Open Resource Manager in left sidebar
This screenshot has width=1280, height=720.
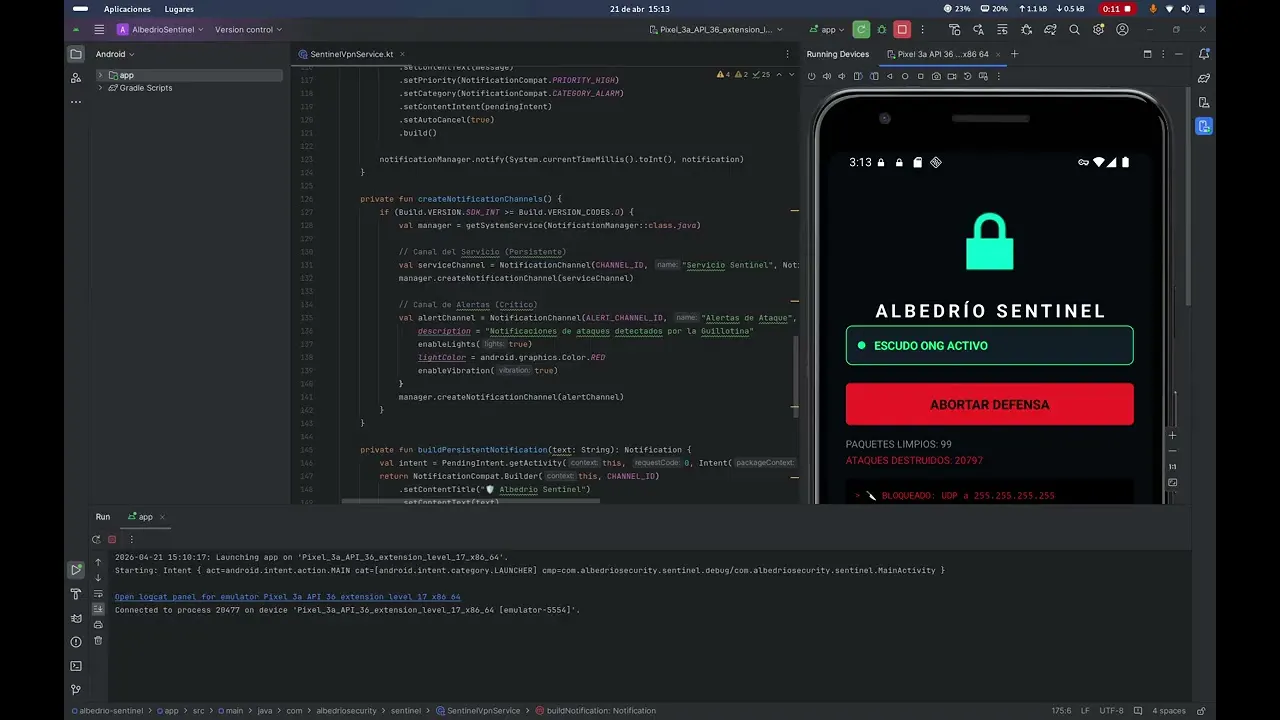[x=76, y=78]
